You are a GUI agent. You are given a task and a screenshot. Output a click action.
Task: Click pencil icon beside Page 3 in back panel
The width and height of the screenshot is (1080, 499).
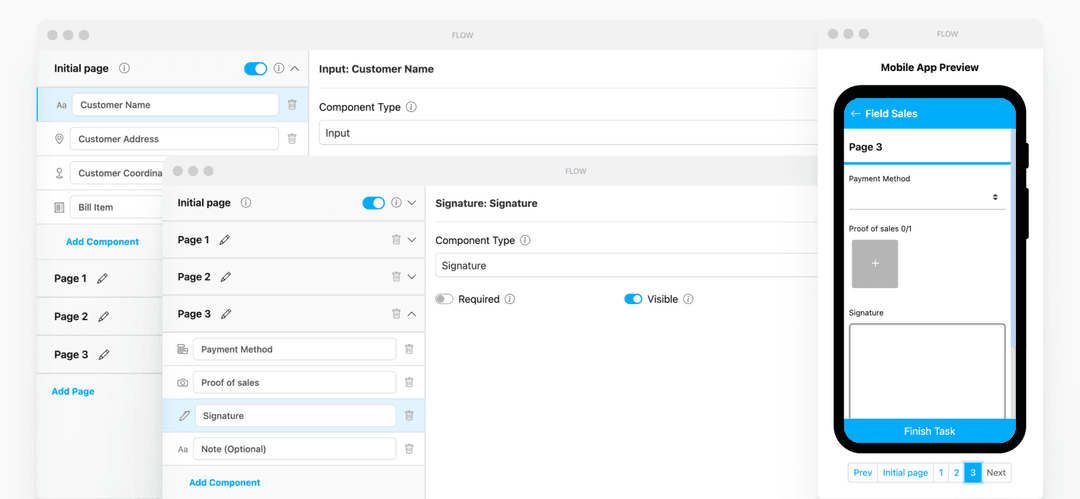coord(104,355)
